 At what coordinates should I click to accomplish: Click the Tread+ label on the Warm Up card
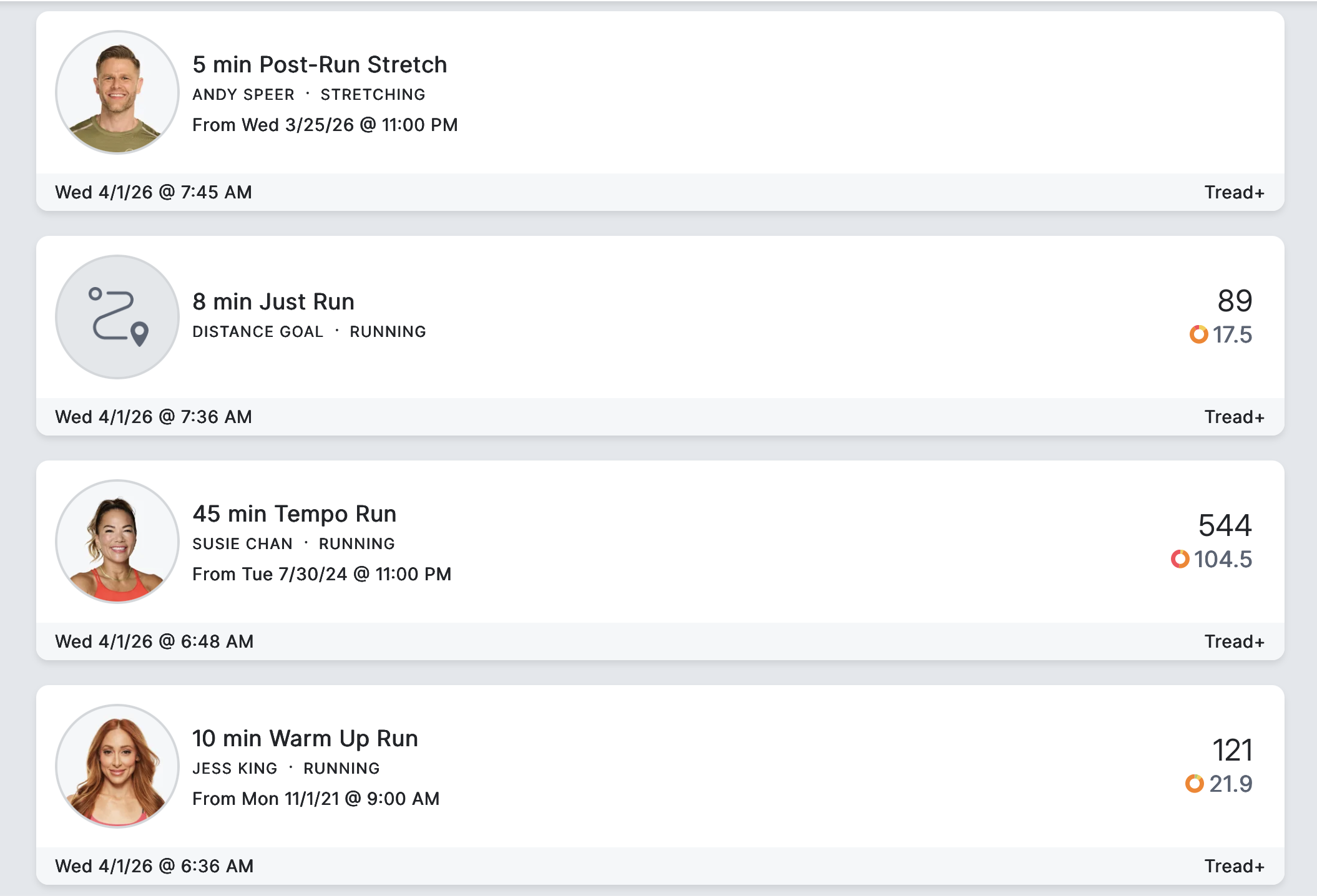[x=1234, y=866]
